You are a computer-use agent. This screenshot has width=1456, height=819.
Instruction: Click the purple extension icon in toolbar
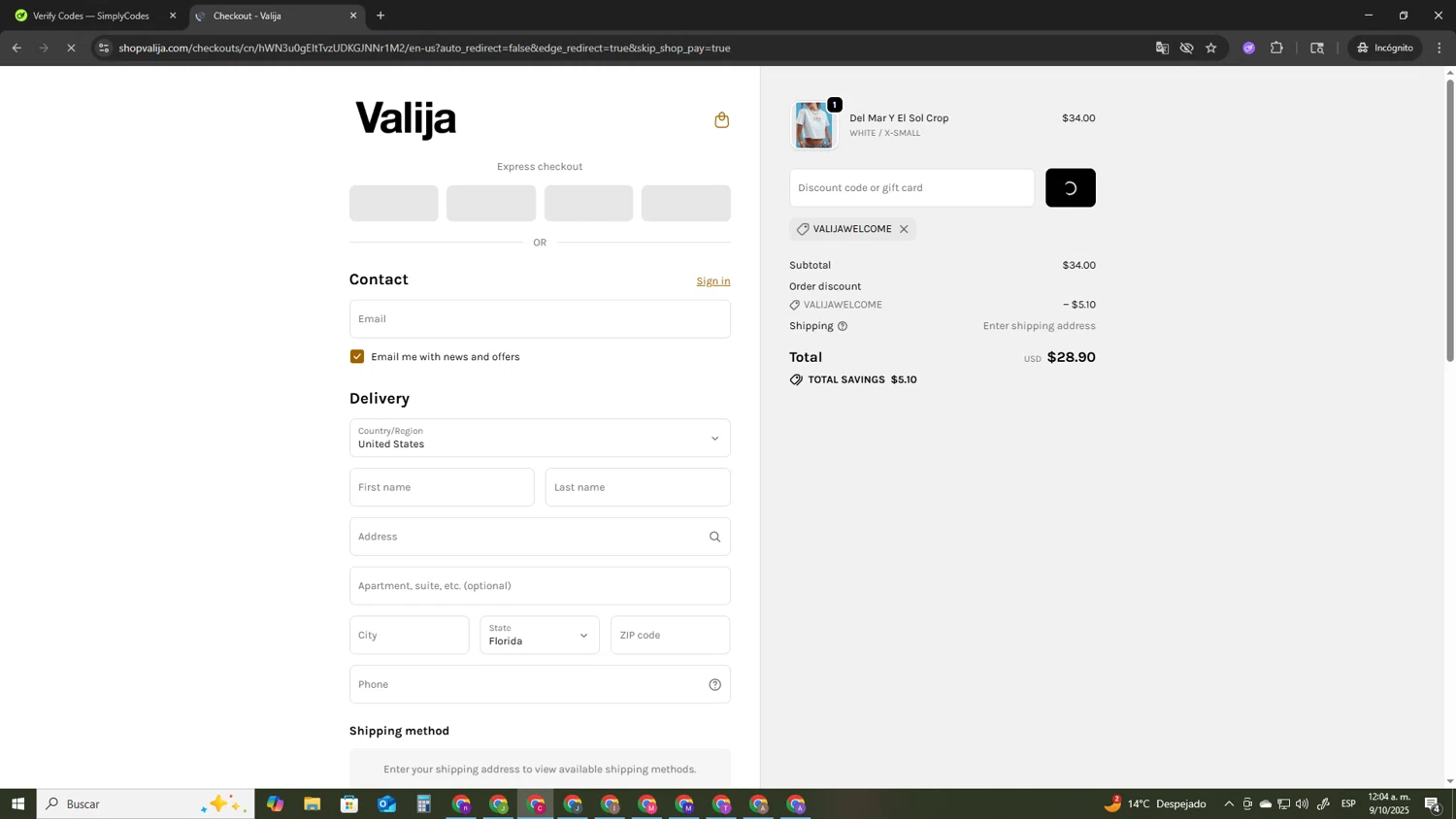click(1249, 48)
